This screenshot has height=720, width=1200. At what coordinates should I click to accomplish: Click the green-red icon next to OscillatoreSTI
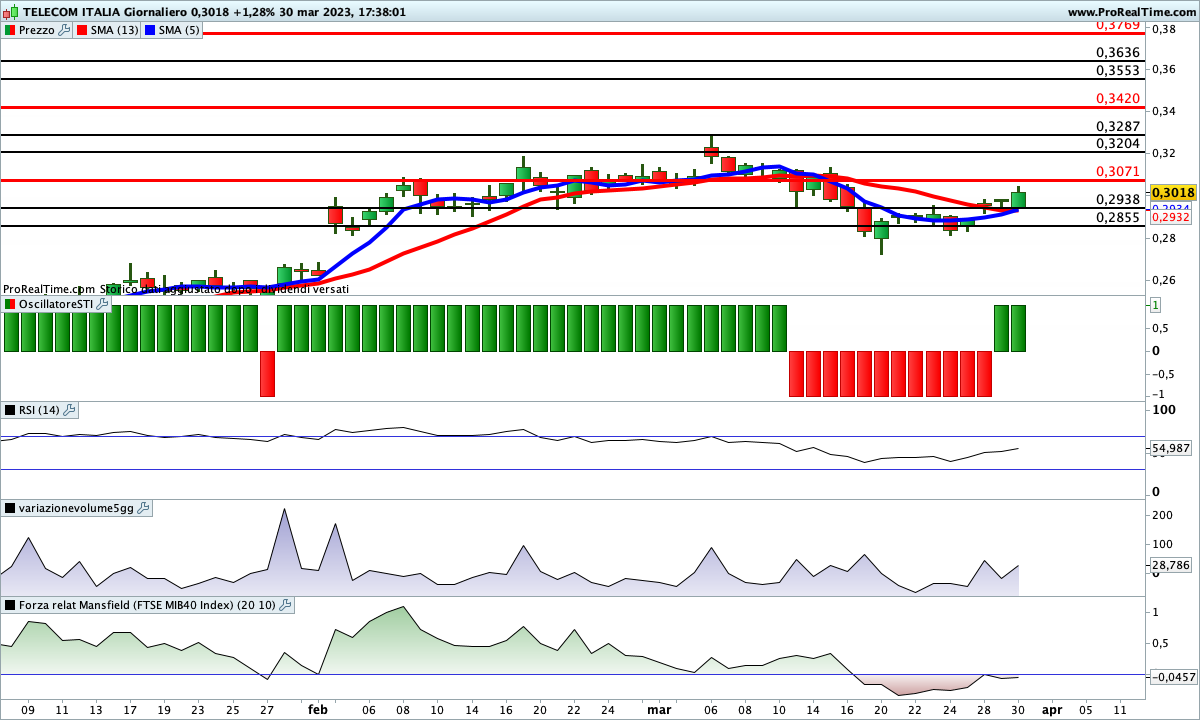click(x=10, y=304)
